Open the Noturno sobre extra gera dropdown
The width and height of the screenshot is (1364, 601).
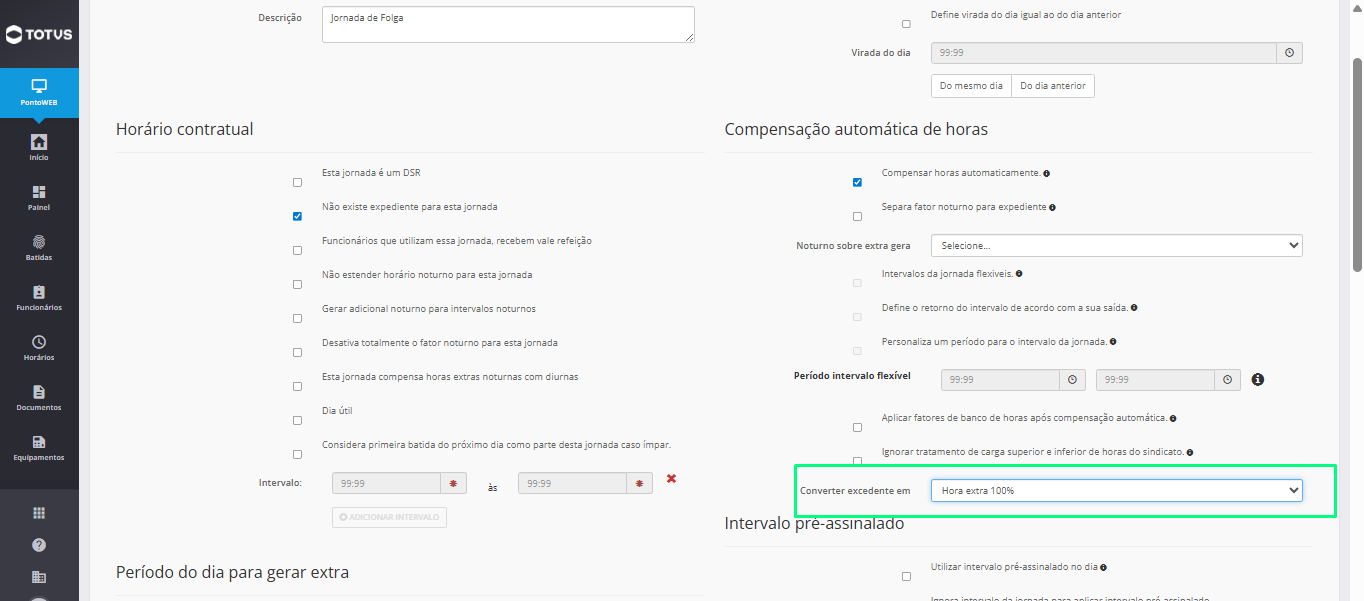[1116, 245]
